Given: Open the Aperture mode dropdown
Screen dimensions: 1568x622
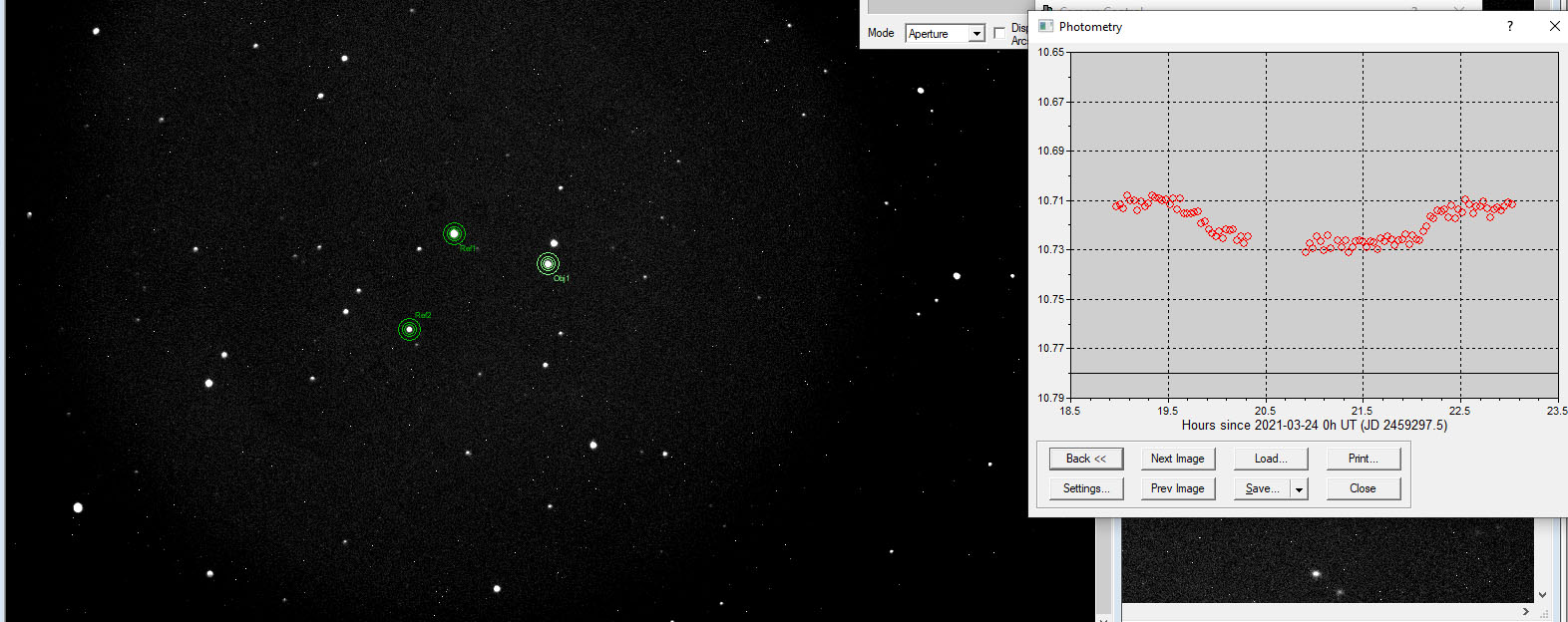Looking at the screenshot, I should click(977, 34).
